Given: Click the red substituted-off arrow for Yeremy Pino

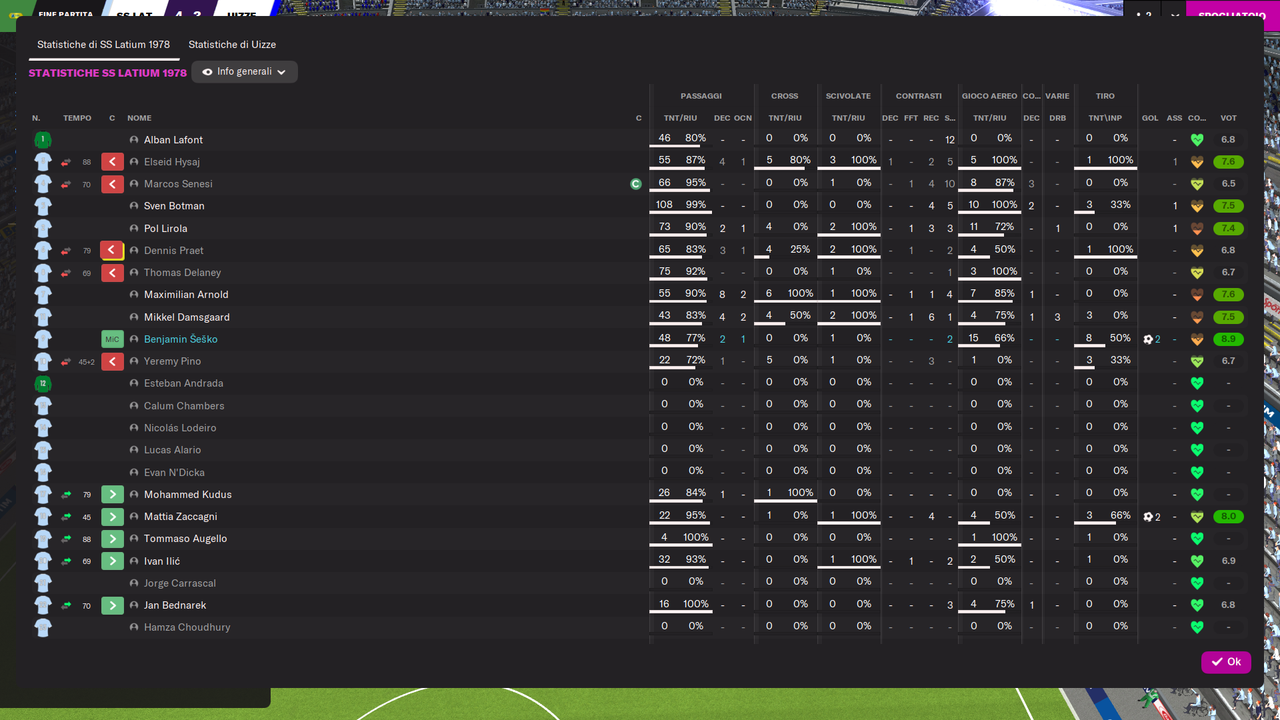Looking at the screenshot, I should tap(112, 361).
